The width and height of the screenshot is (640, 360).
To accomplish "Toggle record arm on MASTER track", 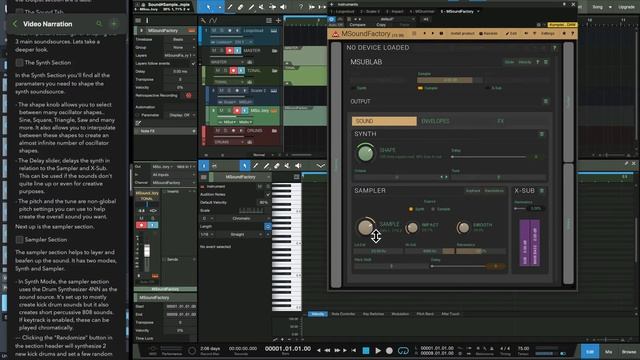I will pos(230,51).
